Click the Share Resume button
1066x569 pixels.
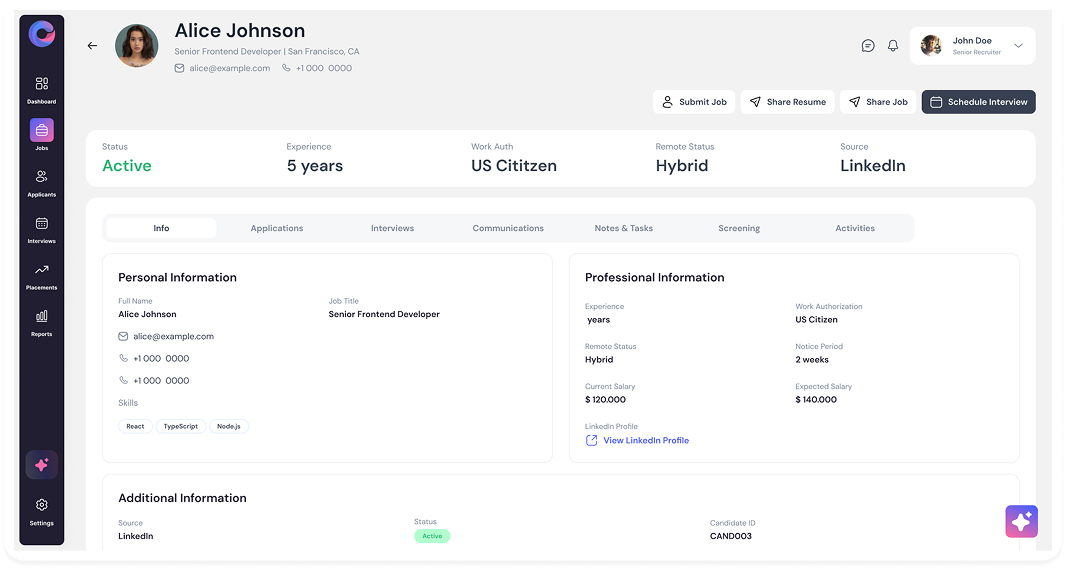pyautogui.click(x=787, y=102)
